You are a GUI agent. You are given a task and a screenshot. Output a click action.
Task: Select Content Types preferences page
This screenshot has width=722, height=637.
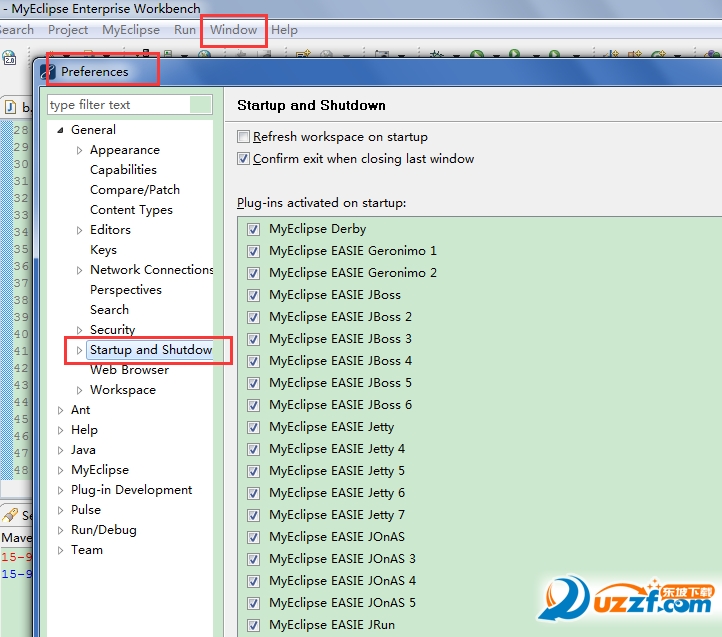click(x=131, y=210)
